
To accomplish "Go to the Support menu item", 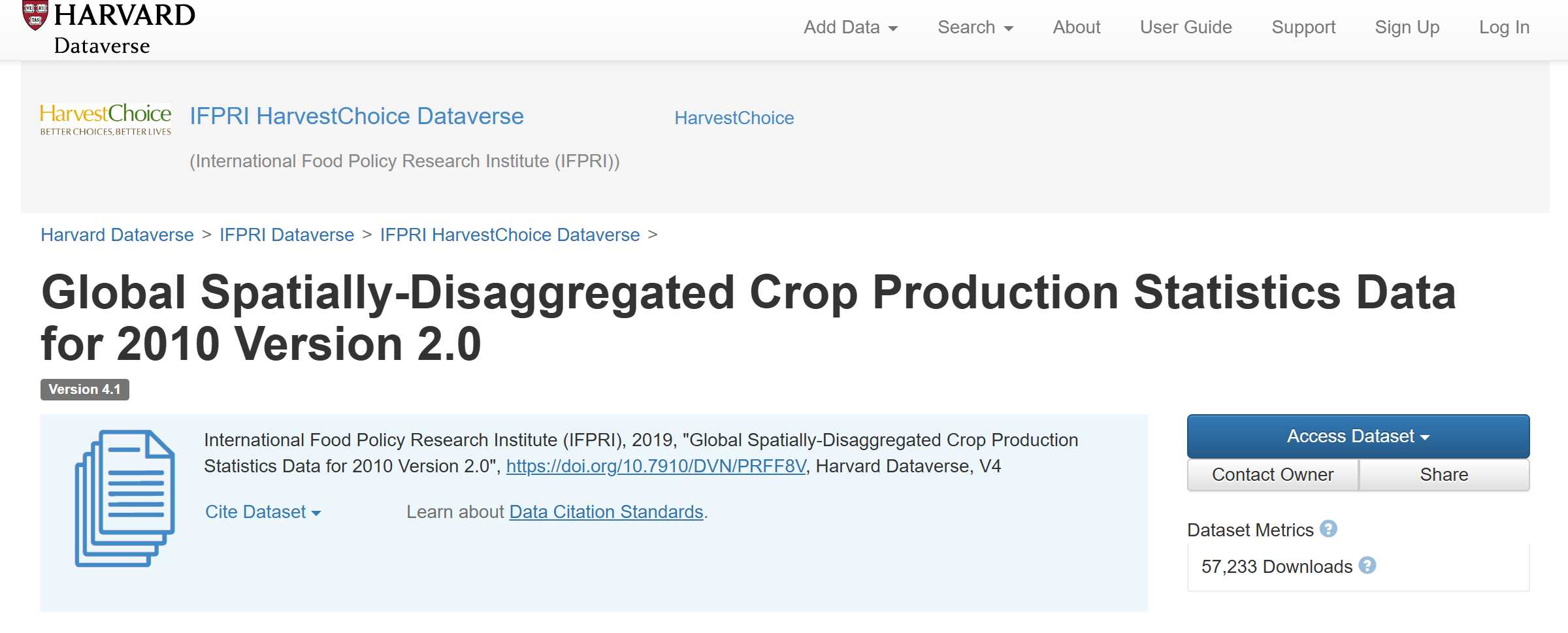I will point(1303,27).
